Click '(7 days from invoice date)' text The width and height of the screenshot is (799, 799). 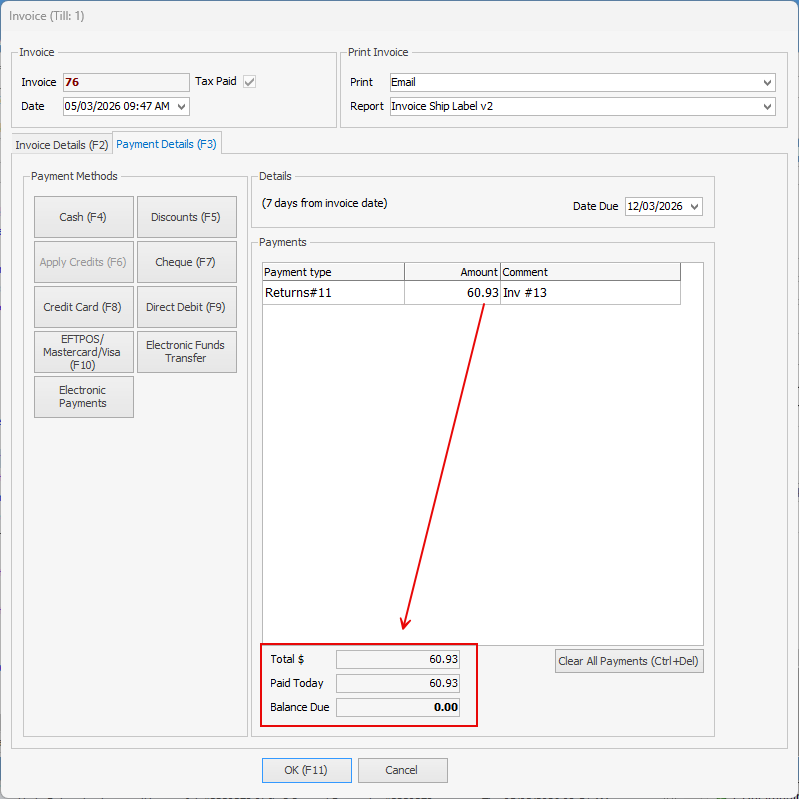325,203
